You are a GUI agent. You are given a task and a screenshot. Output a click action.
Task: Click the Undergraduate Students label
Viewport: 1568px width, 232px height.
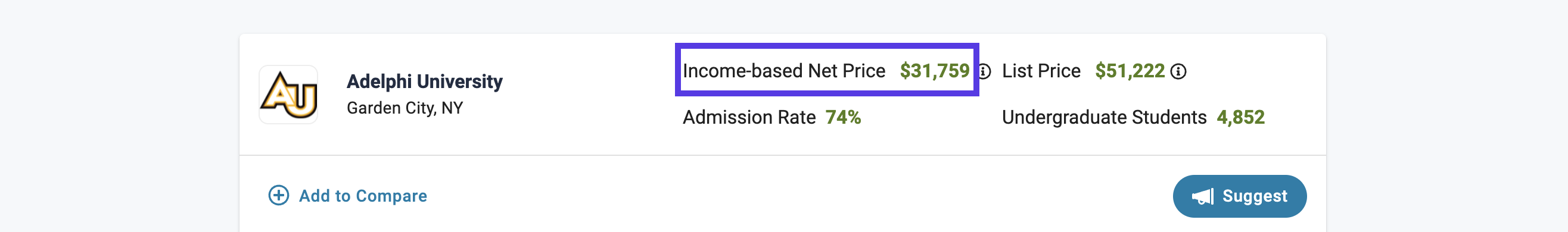[1104, 117]
